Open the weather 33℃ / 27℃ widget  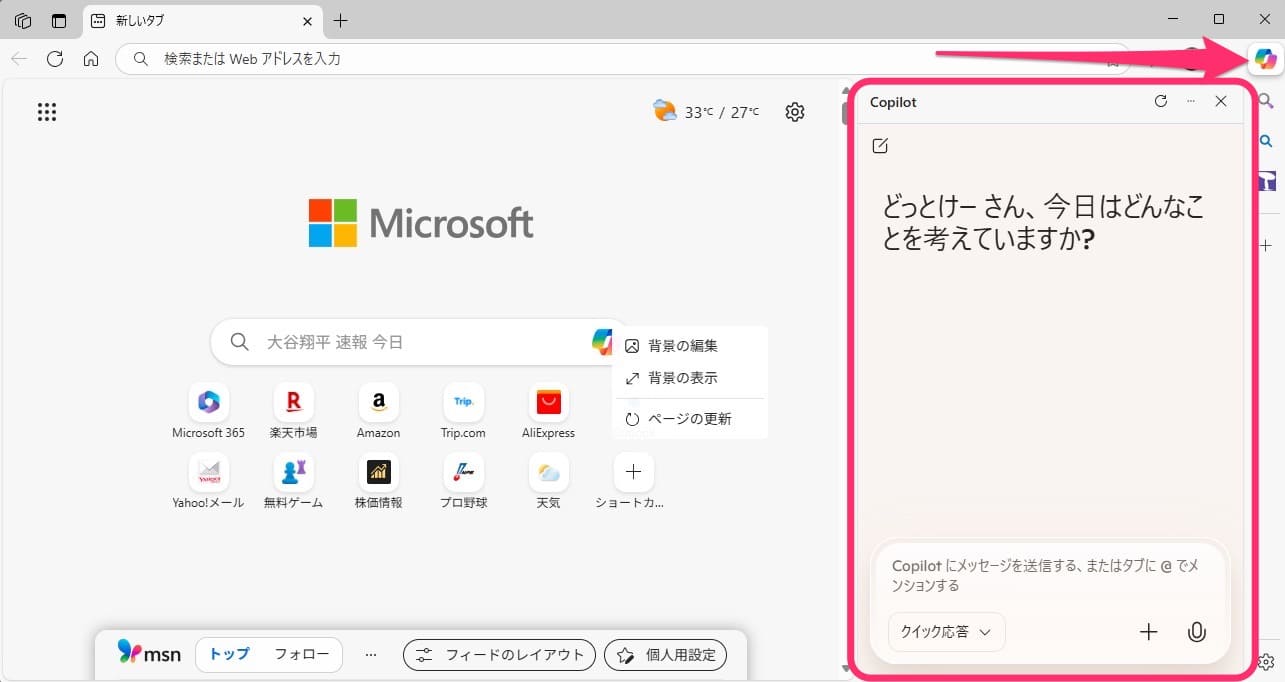click(706, 112)
